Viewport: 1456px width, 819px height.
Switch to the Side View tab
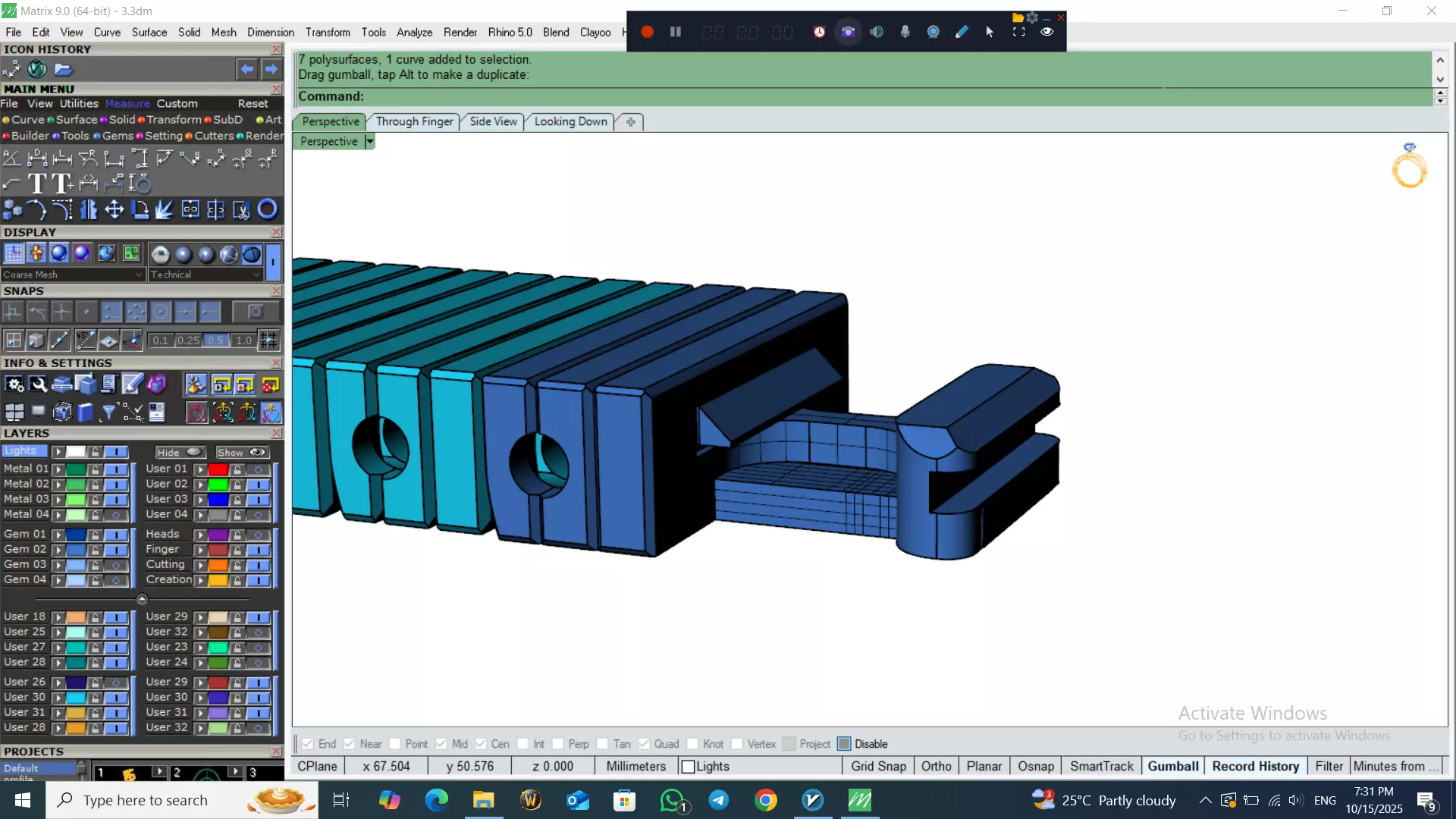coord(493,121)
